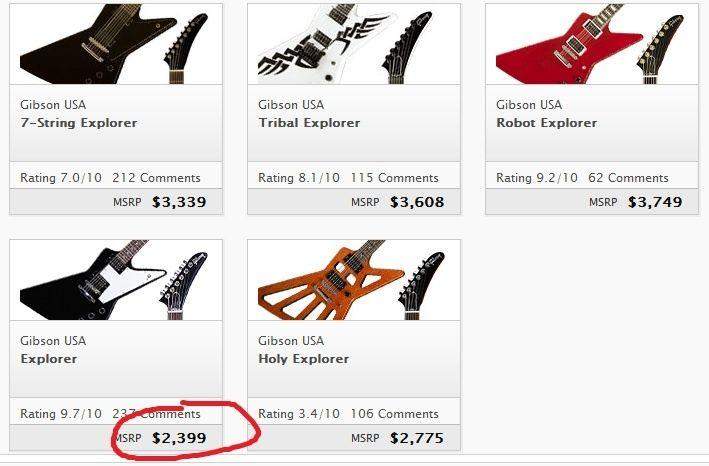This screenshot has width=709, height=466.
Task: Click the Explorer product title
Action: pos(49,359)
